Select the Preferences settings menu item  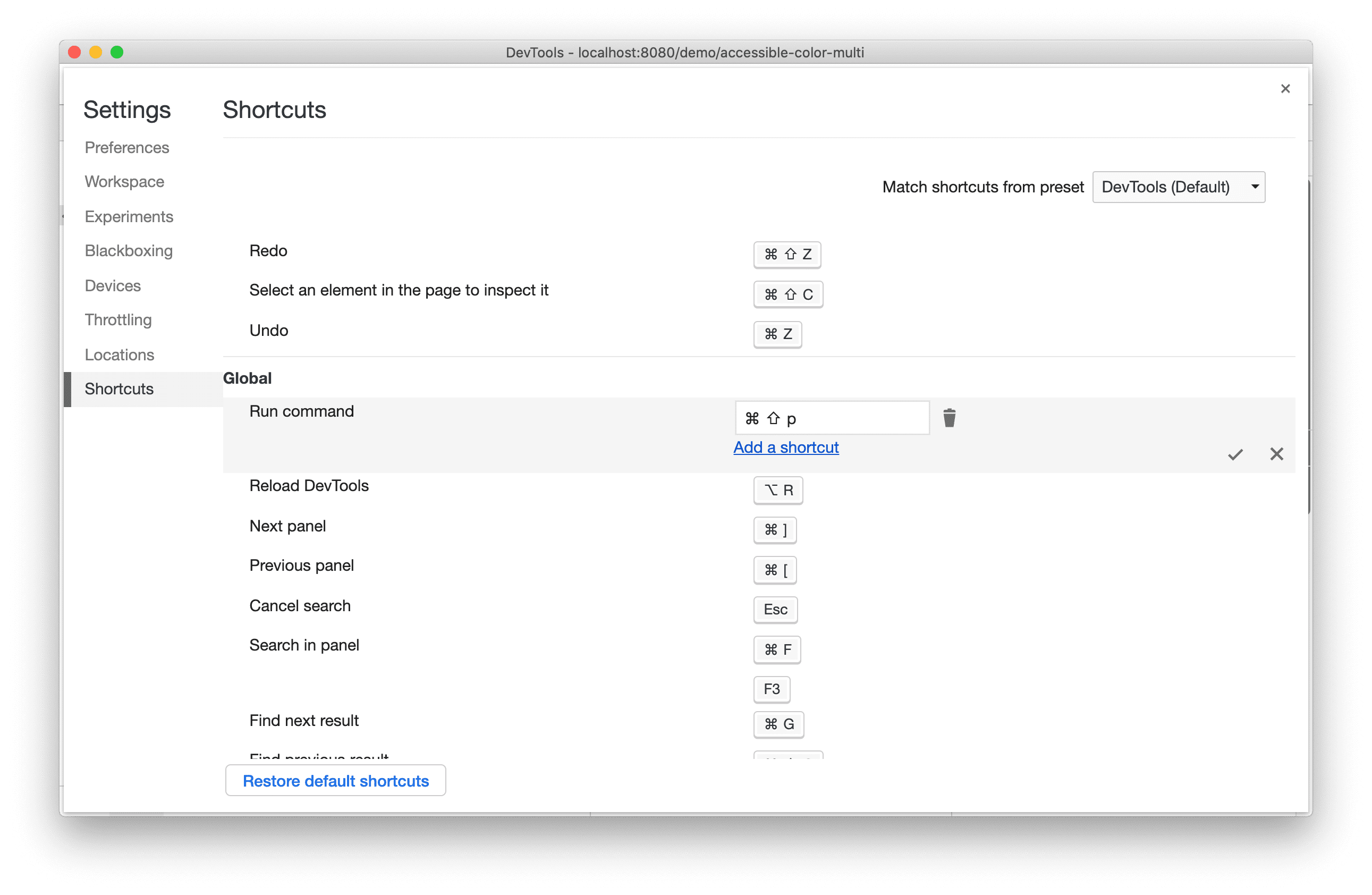[127, 147]
